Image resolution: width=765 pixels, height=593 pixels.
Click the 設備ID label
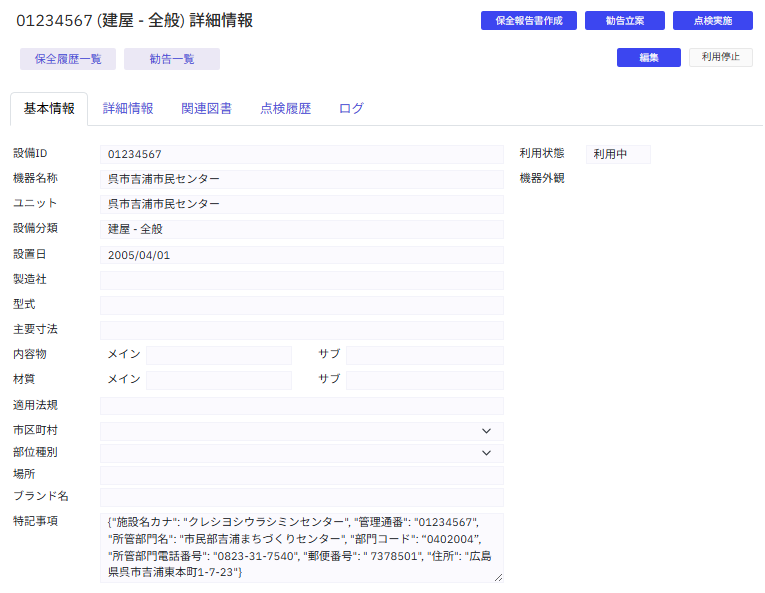[30, 153]
